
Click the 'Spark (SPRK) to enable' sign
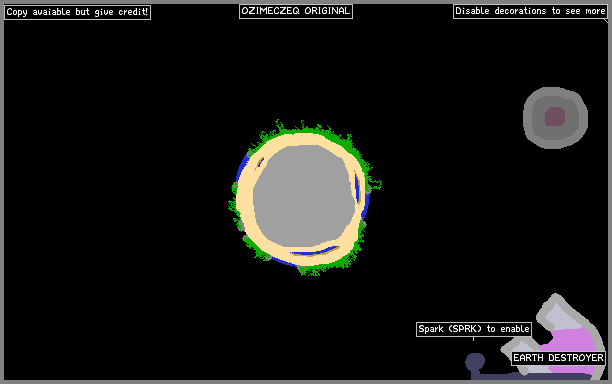tap(474, 329)
